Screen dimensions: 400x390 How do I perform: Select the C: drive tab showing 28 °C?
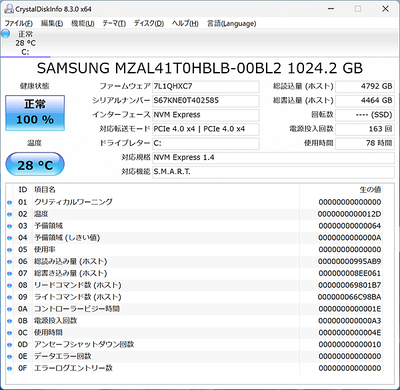[x=25, y=43]
